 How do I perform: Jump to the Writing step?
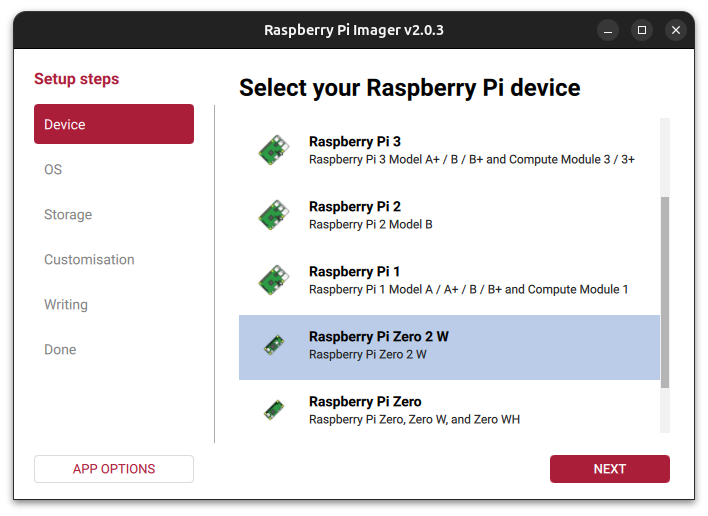[x=66, y=305]
